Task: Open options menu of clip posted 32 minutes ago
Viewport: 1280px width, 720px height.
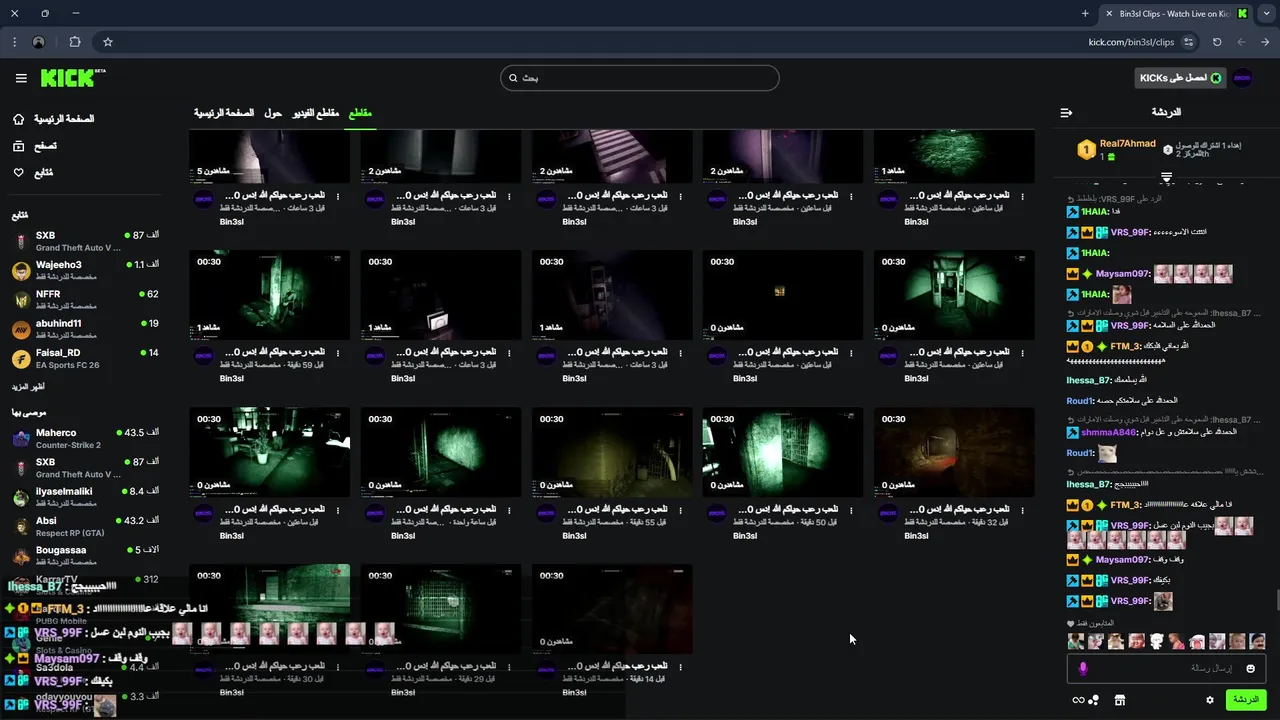Action: tap(1022, 510)
